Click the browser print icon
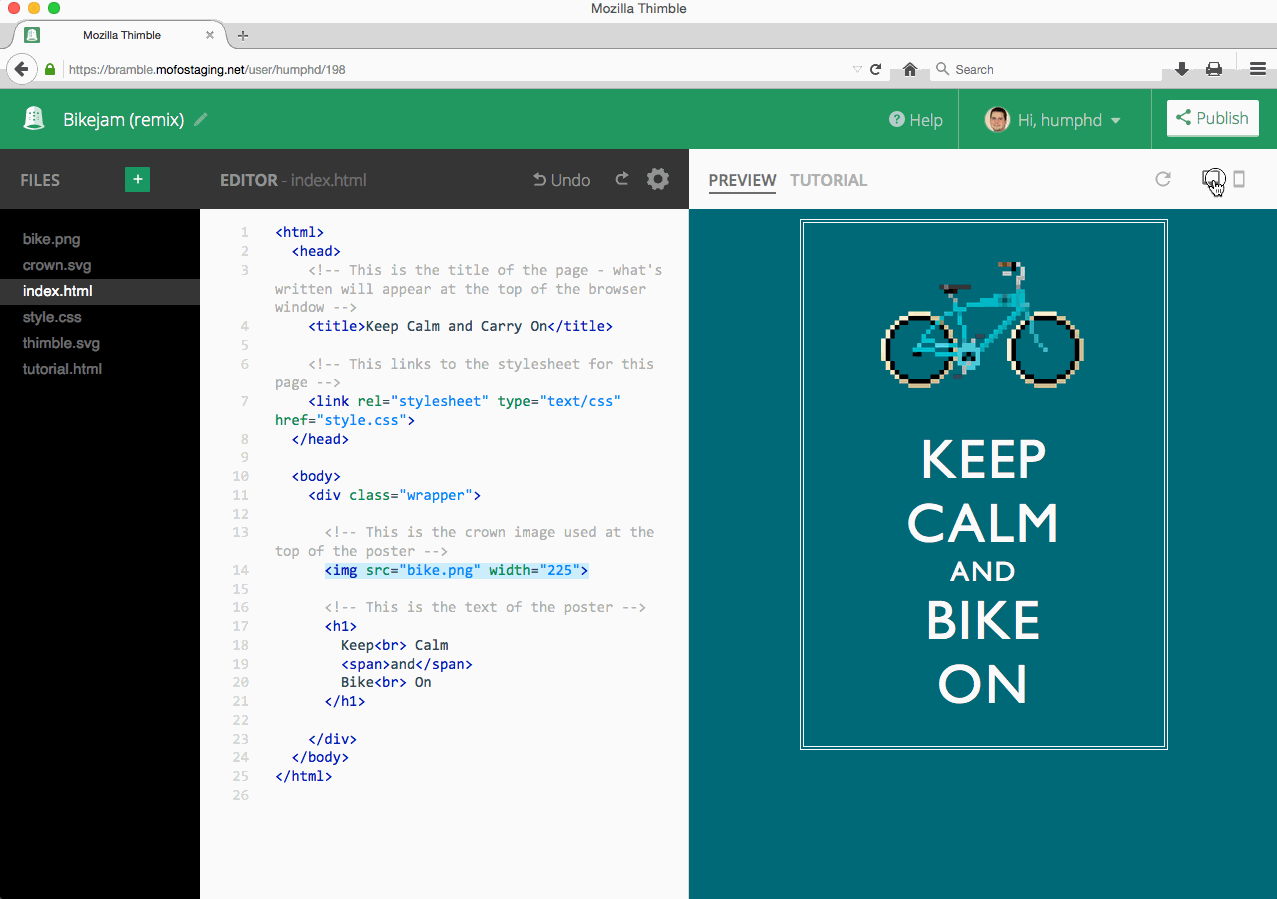Viewport: 1277px width, 899px height. [x=1214, y=69]
